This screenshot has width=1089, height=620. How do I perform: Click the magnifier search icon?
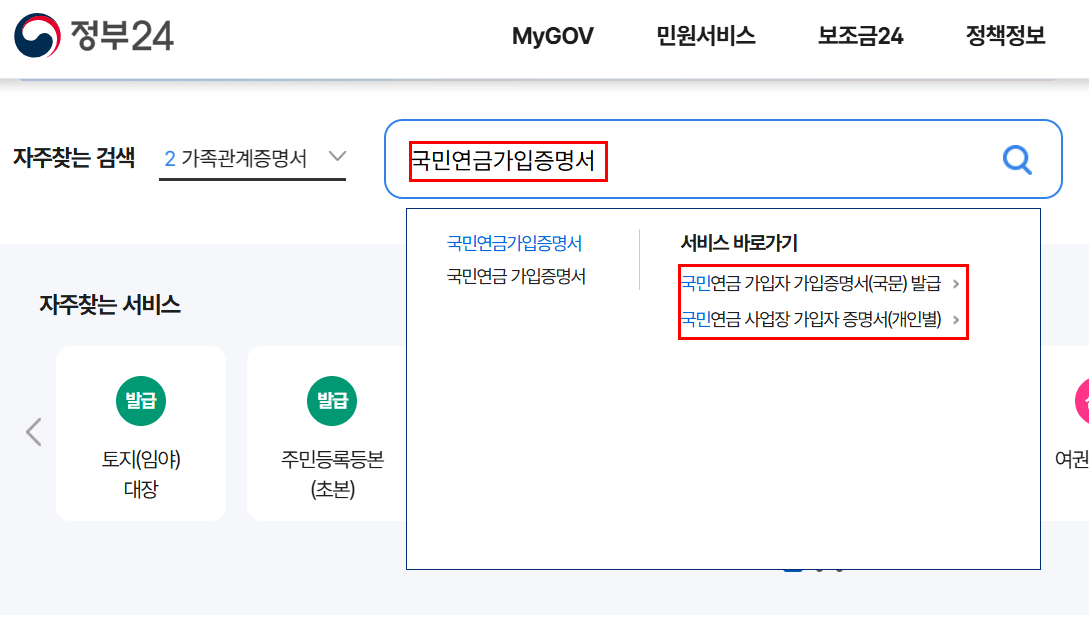click(x=1017, y=160)
